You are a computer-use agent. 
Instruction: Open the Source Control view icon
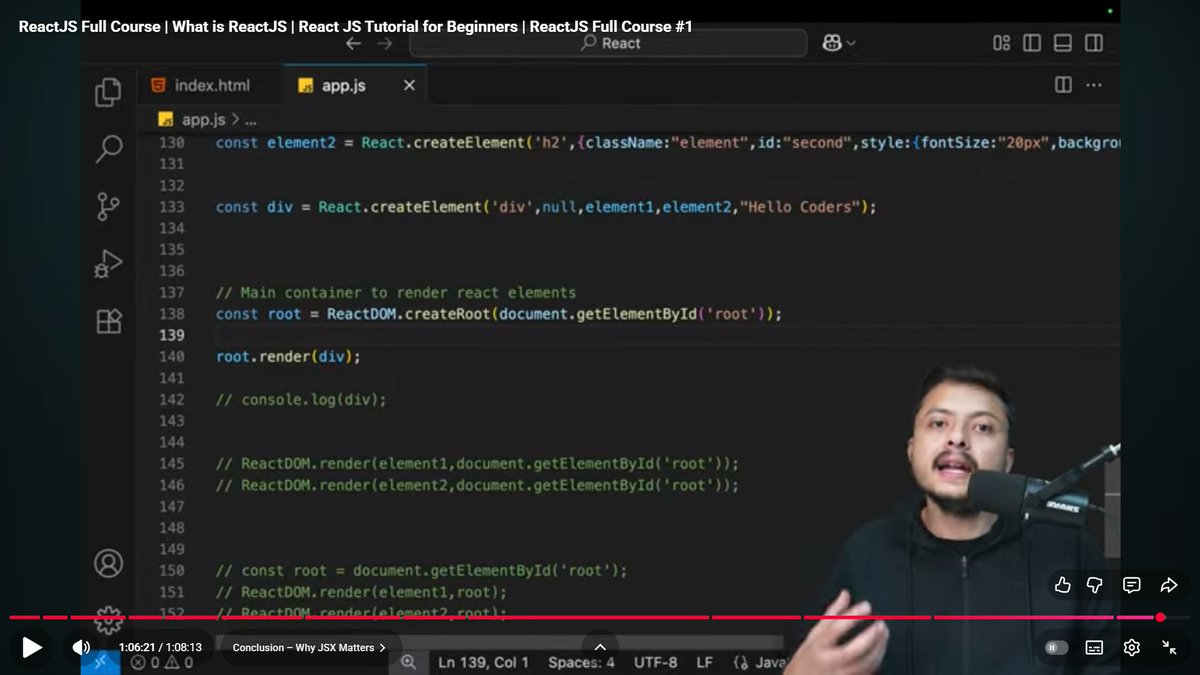click(x=108, y=207)
